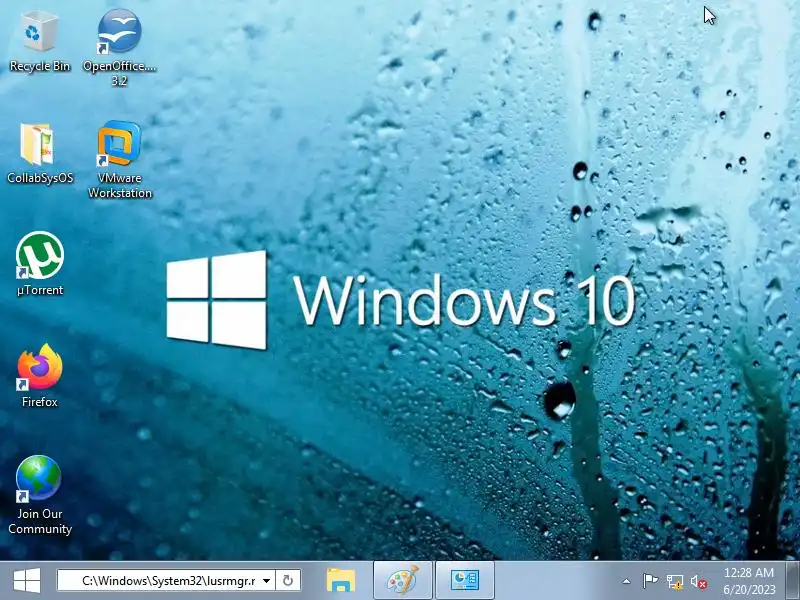
Task: Click the Action Center flag tray icon
Action: tap(650, 581)
